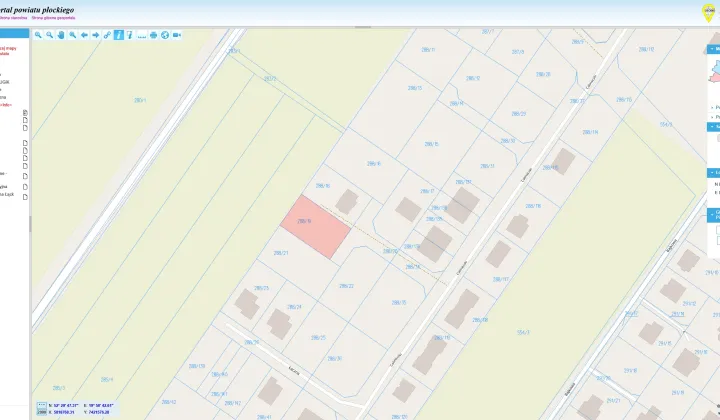Click the pink highlighted parcel 286/19
The height and width of the screenshot is (420, 720).
316,227
